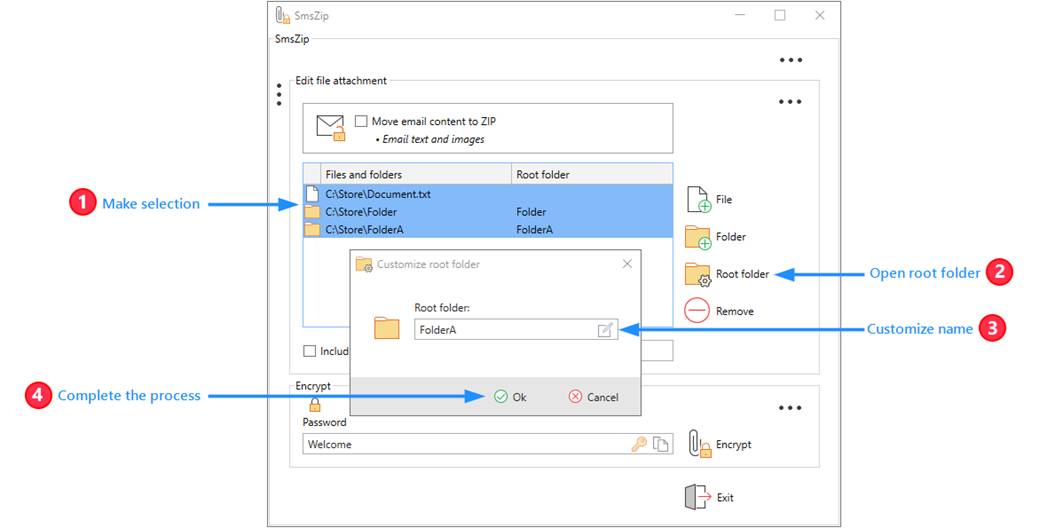Click the Exit door icon
The width and height of the screenshot is (1047, 528).
click(696, 497)
